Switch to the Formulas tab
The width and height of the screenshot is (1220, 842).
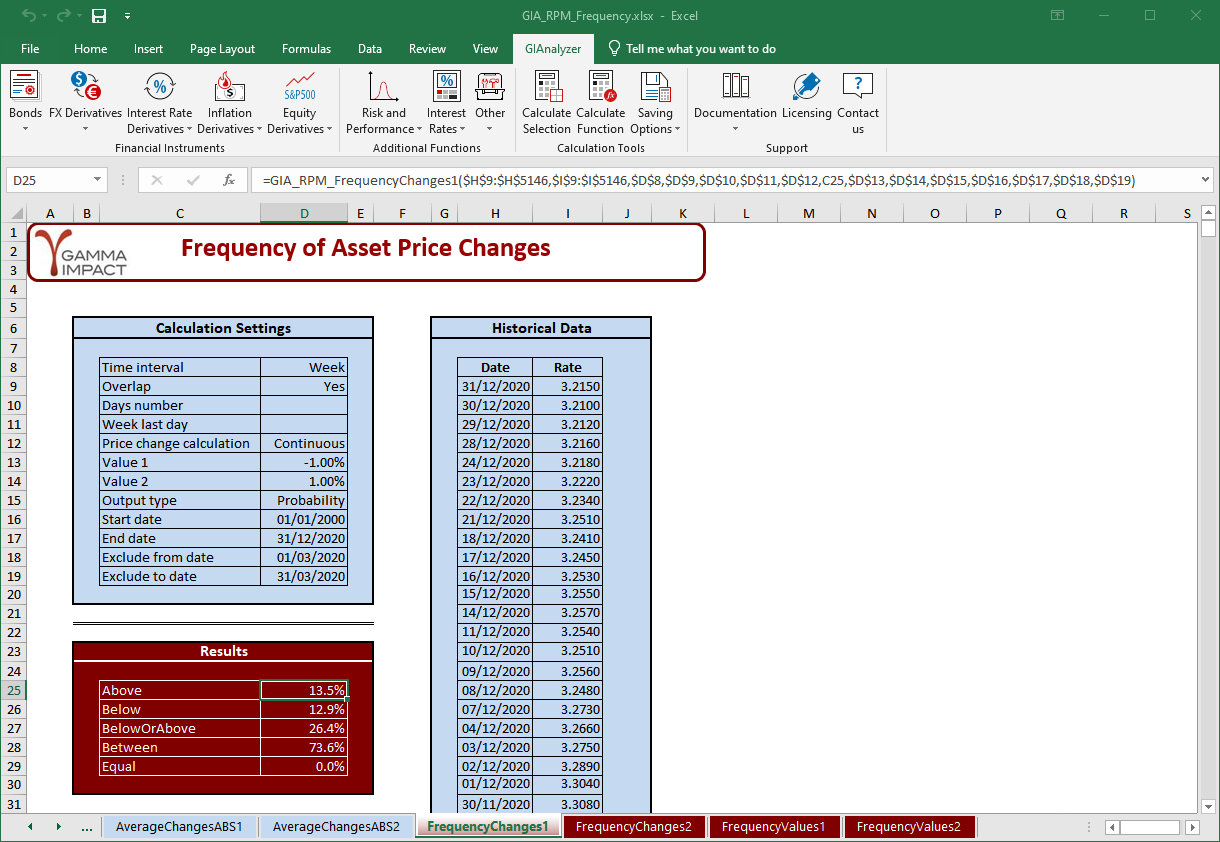pos(306,48)
